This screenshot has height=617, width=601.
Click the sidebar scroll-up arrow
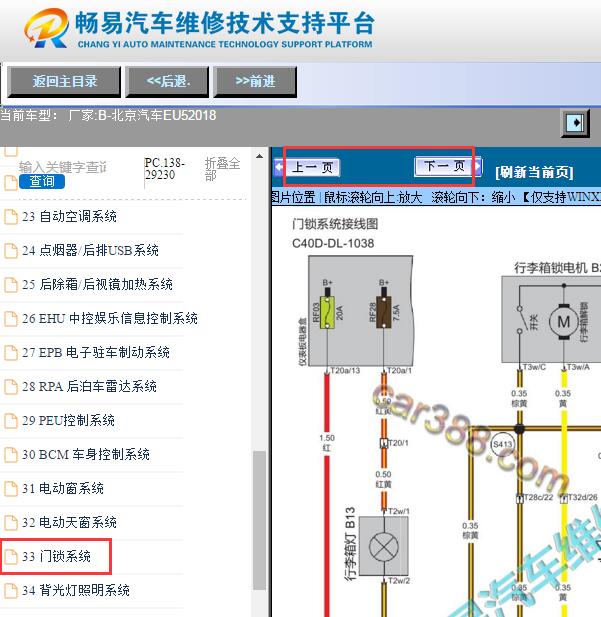pyautogui.click(x=259, y=157)
